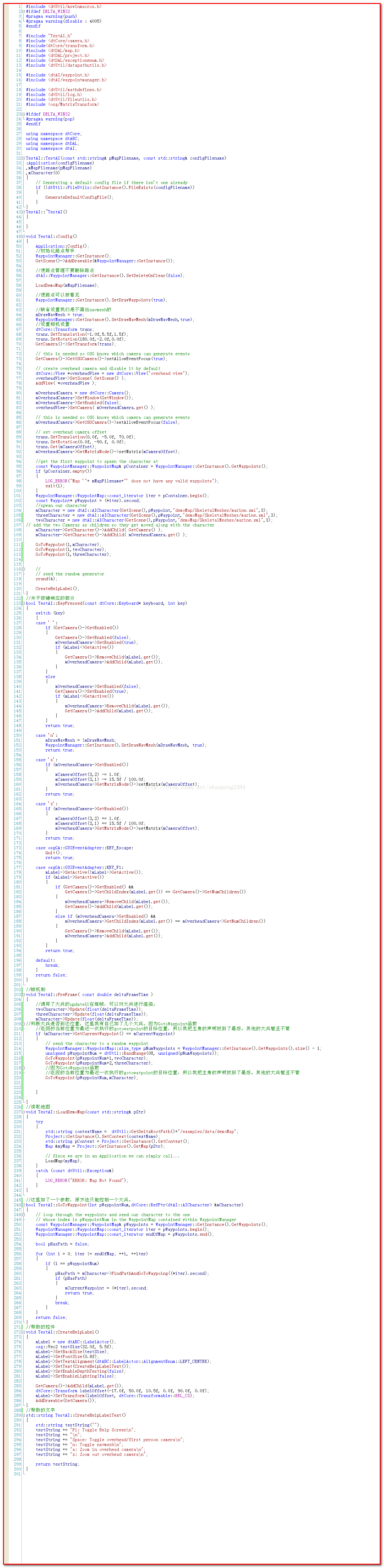Collapse the bool TestAI::GoToWaypoint function
Screen dimensions: 384x1568
(24, 1205)
